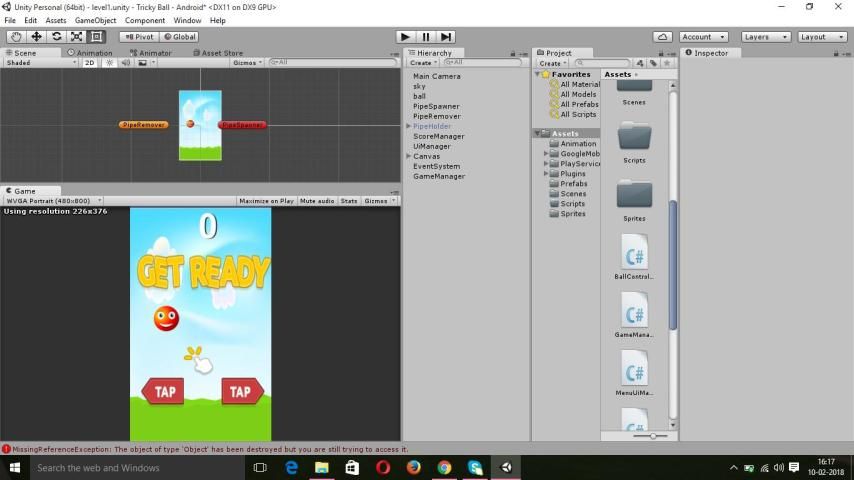Screen dimensions: 854x480
Task: Select the Rect transform tool
Action: 96,37
